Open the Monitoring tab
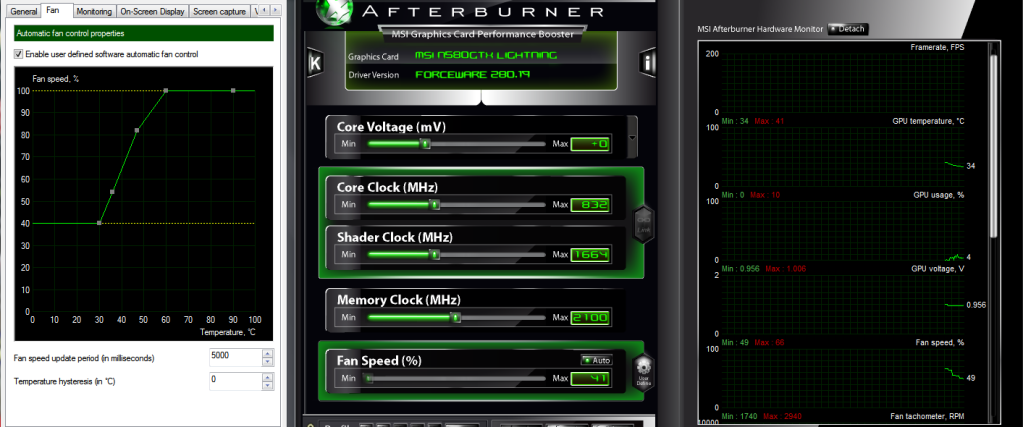Viewport: 1023px width, 427px height. pyautogui.click(x=94, y=12)
